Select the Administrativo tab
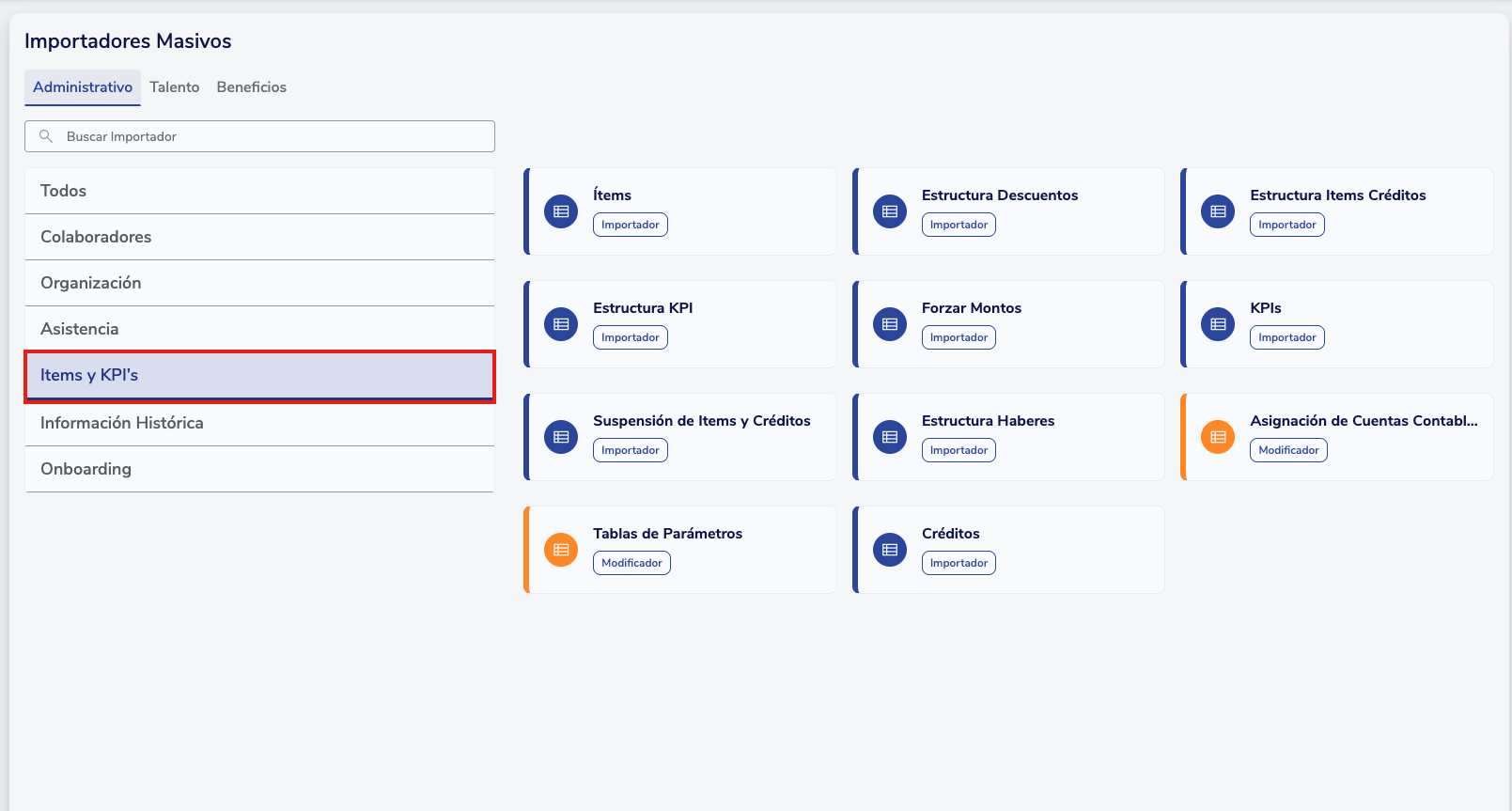Screen dimensions: 1512x811 click(x=83, y=87)
